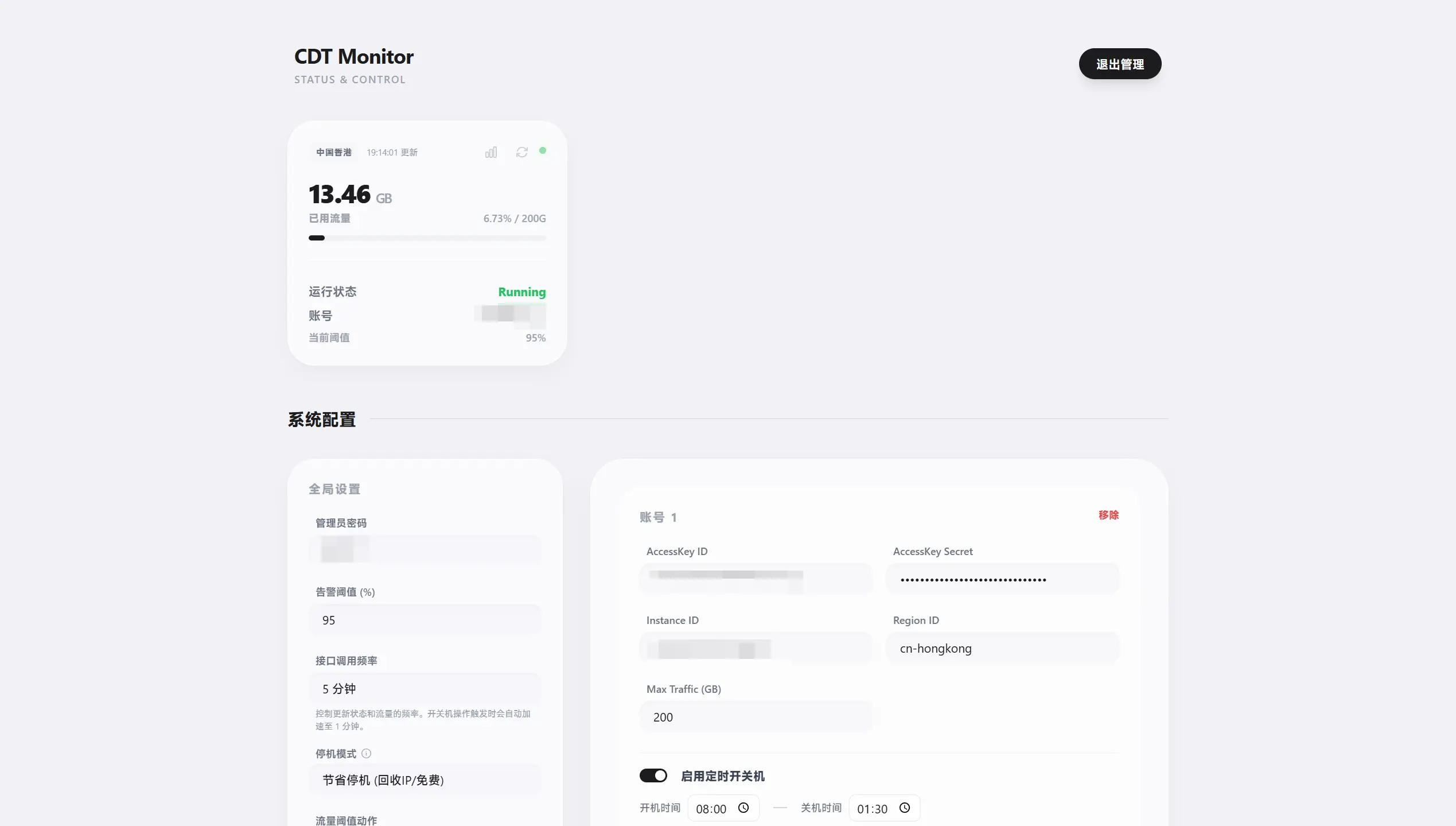Click the refresh icon to update traffic data

click(521, 152)
